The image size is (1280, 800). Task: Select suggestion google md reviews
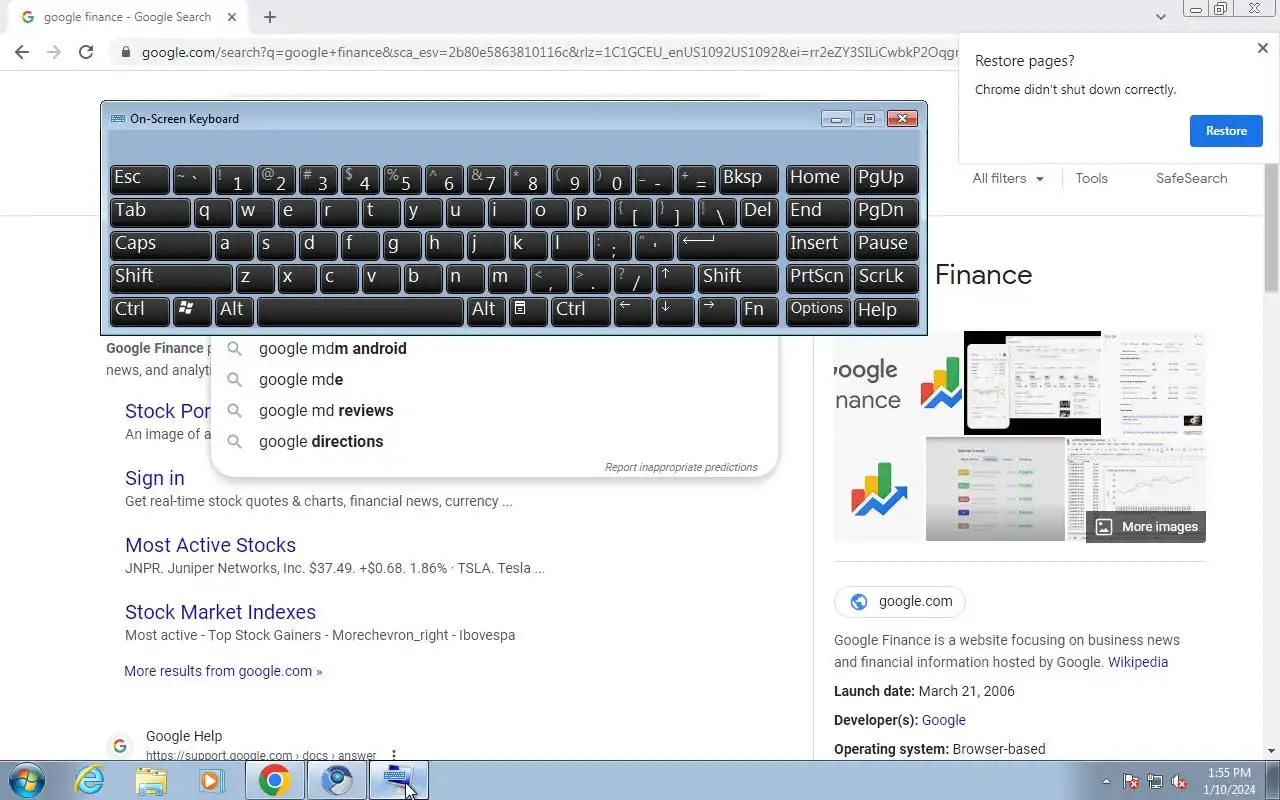coord(494,411)
